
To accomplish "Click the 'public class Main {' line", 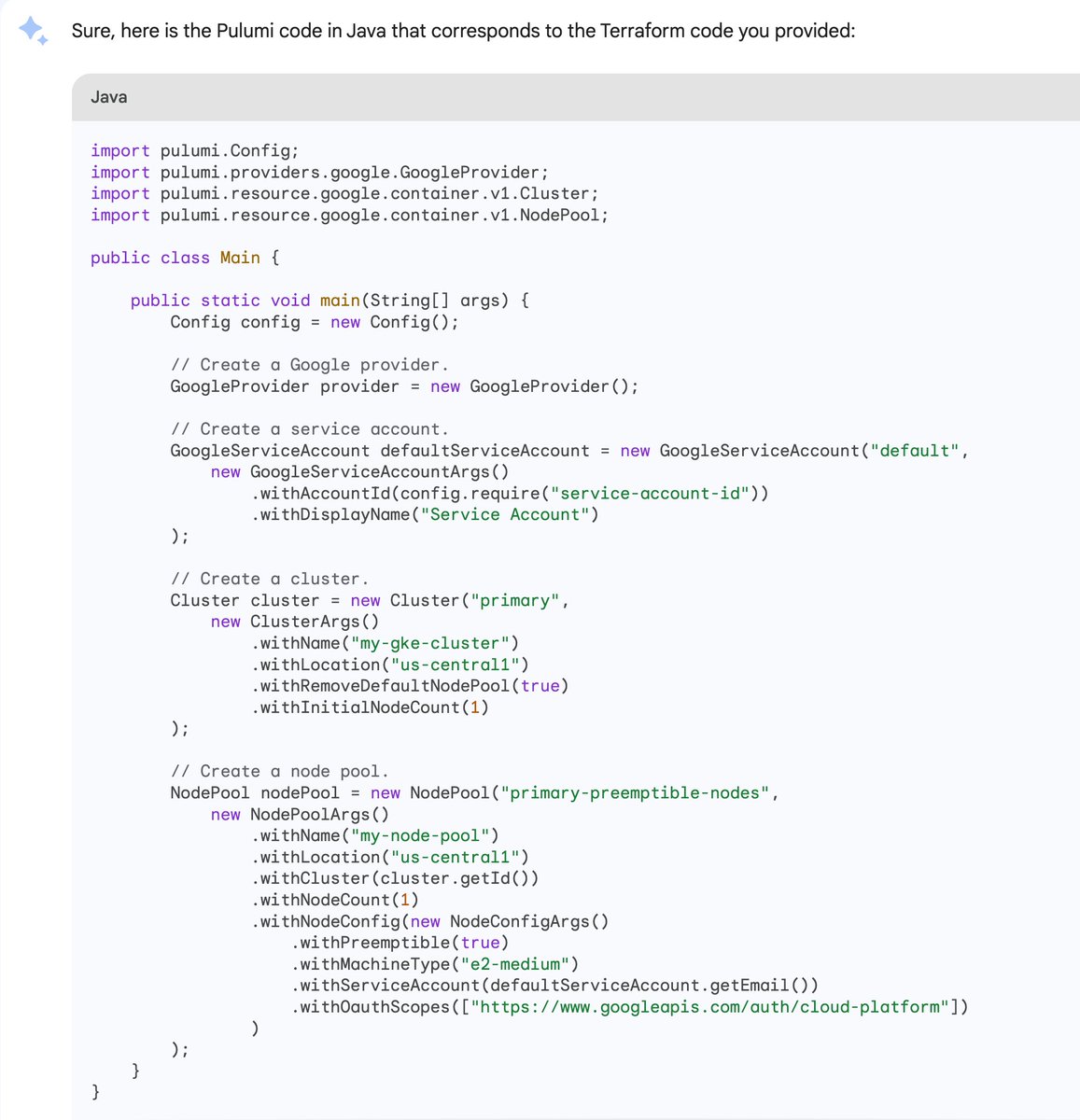I will [x=185, y=258].
